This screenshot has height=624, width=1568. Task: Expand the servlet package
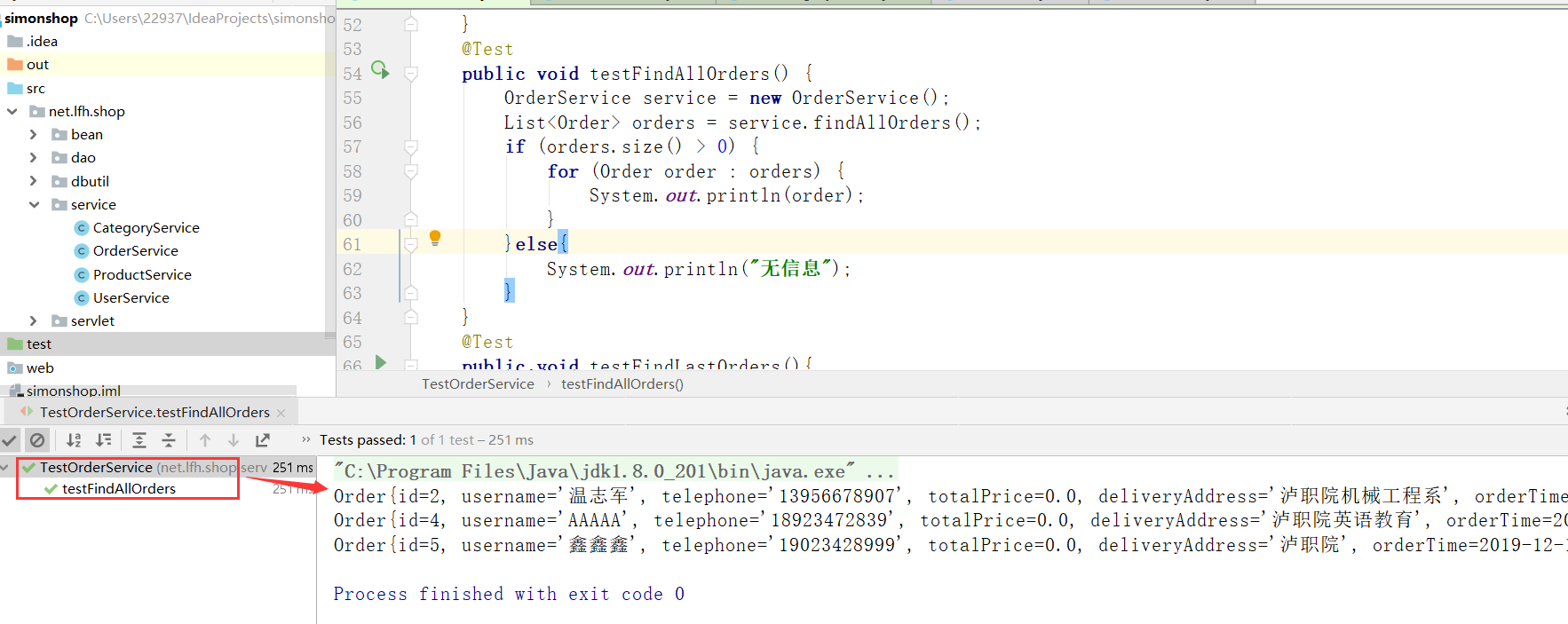tap(34, 320)
